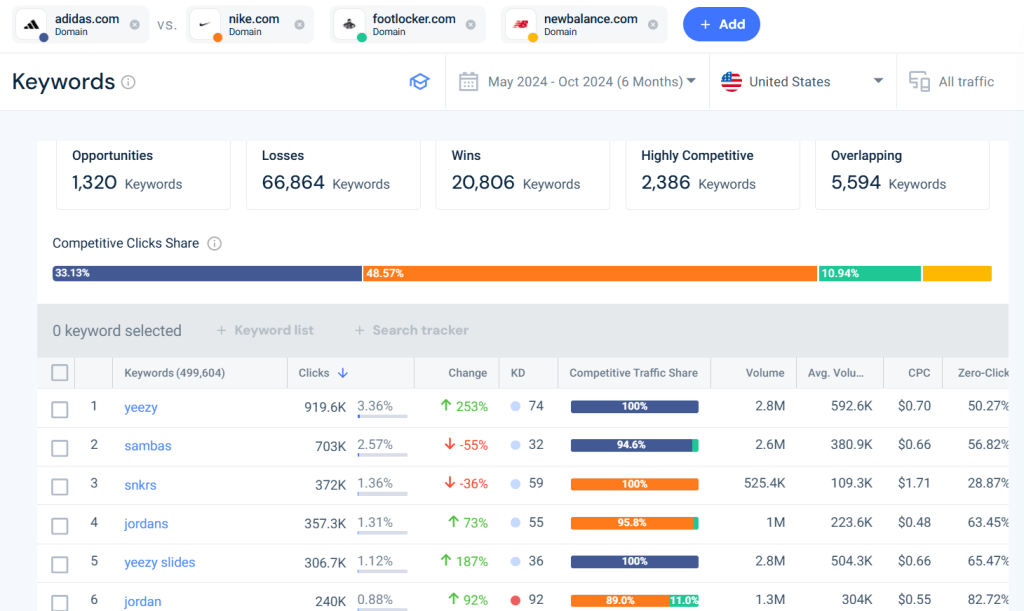Open the jordans keyword link
Viewport: 1024px width, 611px height.
click(146, 524)
